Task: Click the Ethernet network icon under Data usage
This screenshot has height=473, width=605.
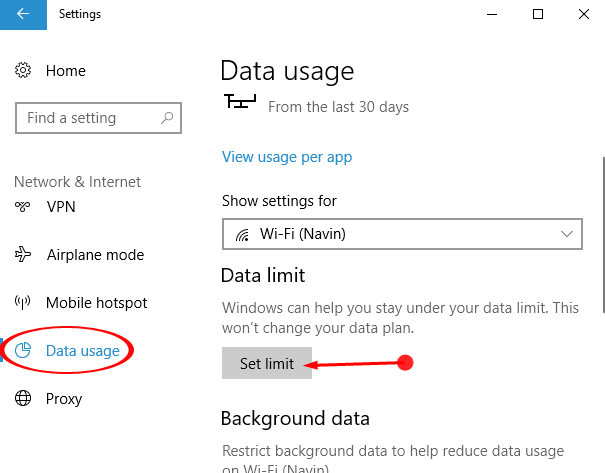Action: (240, 102)
